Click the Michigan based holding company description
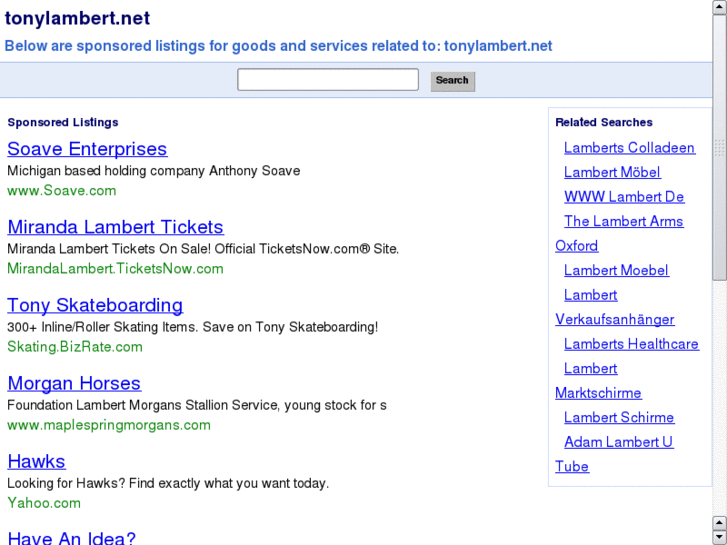The width and height of the screenshot is (727, 545). [153, 171]
